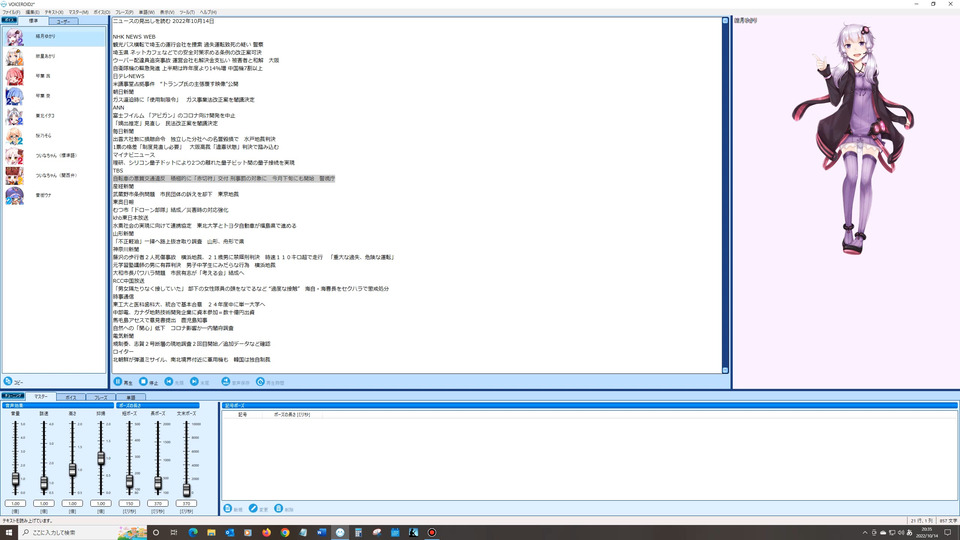Click the 記号 column header
This screenshot has height=540, width=960.
point(242,414)
